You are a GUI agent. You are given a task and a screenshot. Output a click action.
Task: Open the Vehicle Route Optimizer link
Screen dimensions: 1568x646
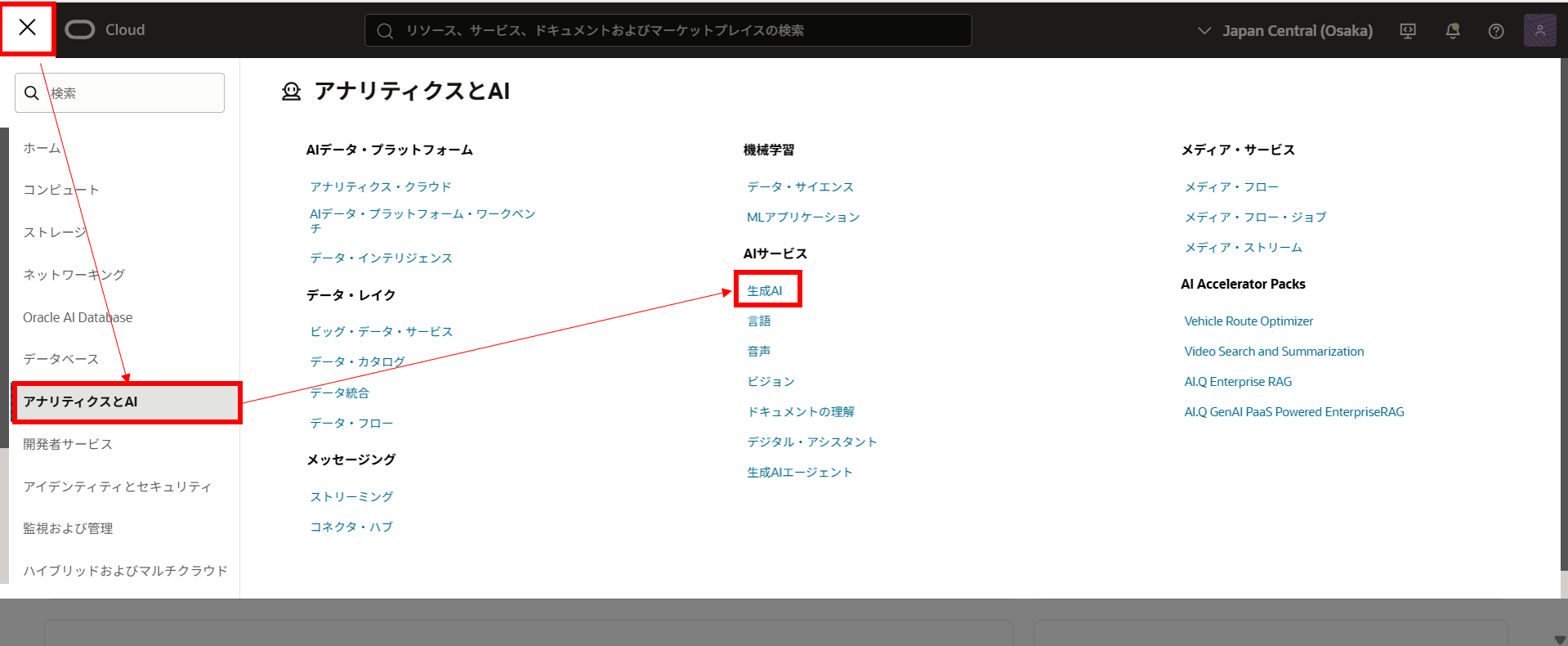[x=1249, y=321]
